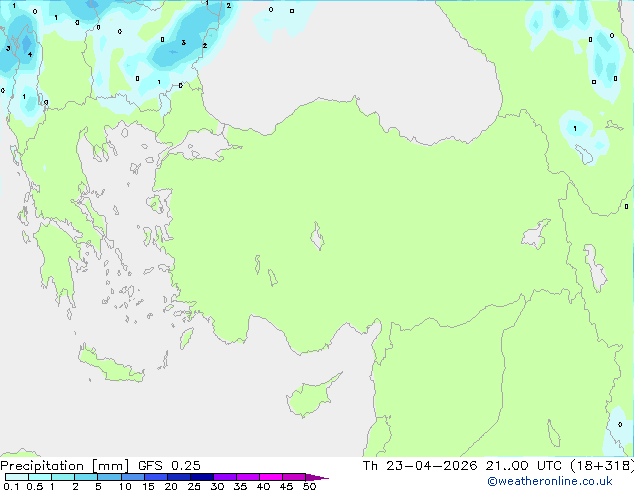Select the date text 'Th 23-04-2026'
Screen dimensions: 634x490
(420, 466)
